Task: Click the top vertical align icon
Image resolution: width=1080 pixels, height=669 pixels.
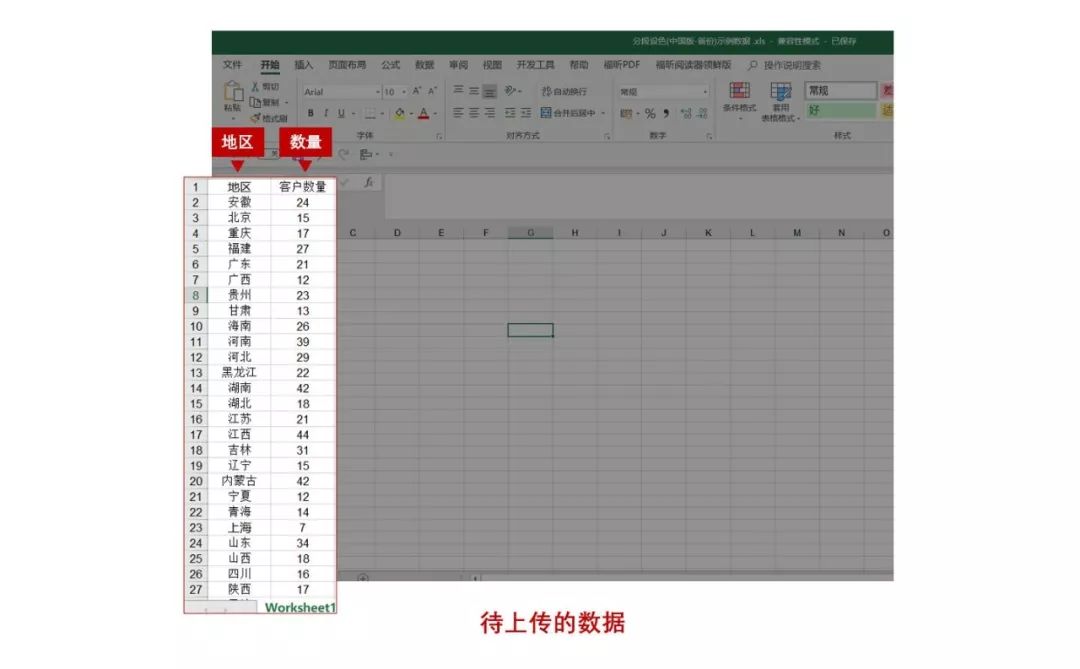Action: coord(458,90)
